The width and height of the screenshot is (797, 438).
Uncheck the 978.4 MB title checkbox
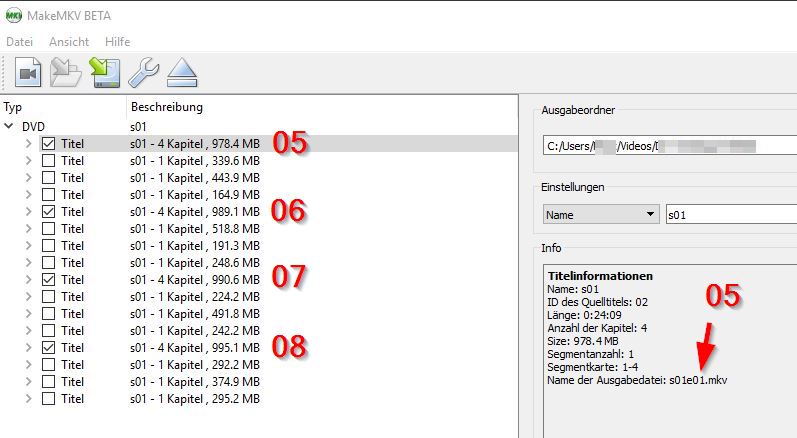point(48,144)
